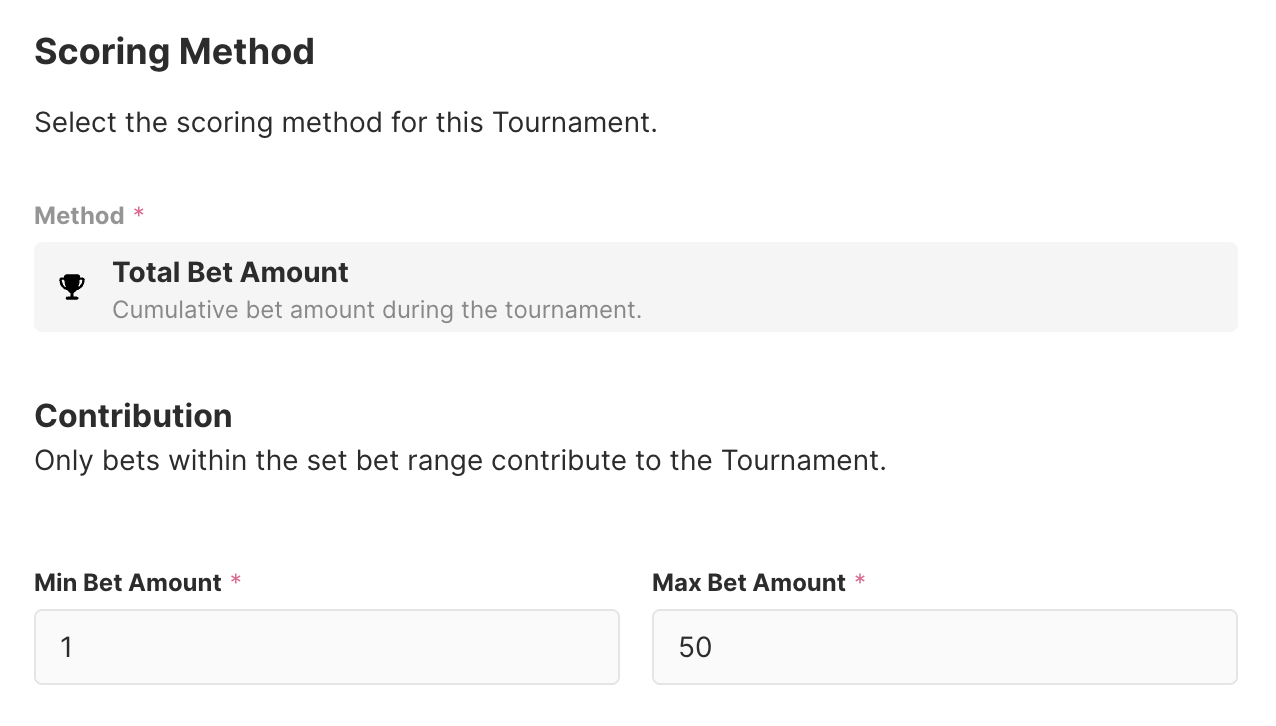Image resolution: width=1276 pixels, height=726 pixels.
Task: Select the 'Total Bet Amount' option title
Action: click(230, 272)
